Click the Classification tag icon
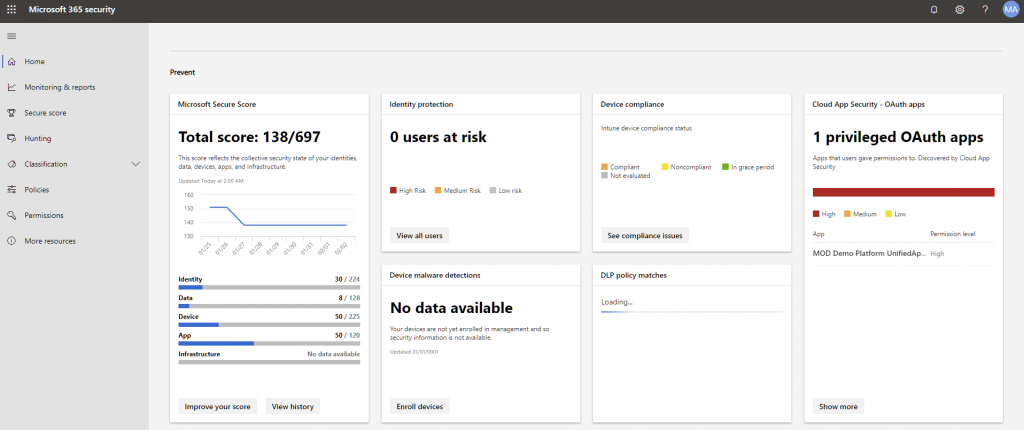Image resolution: width=1024 pixels, height=430 pixels. click(x=11, y=164)
